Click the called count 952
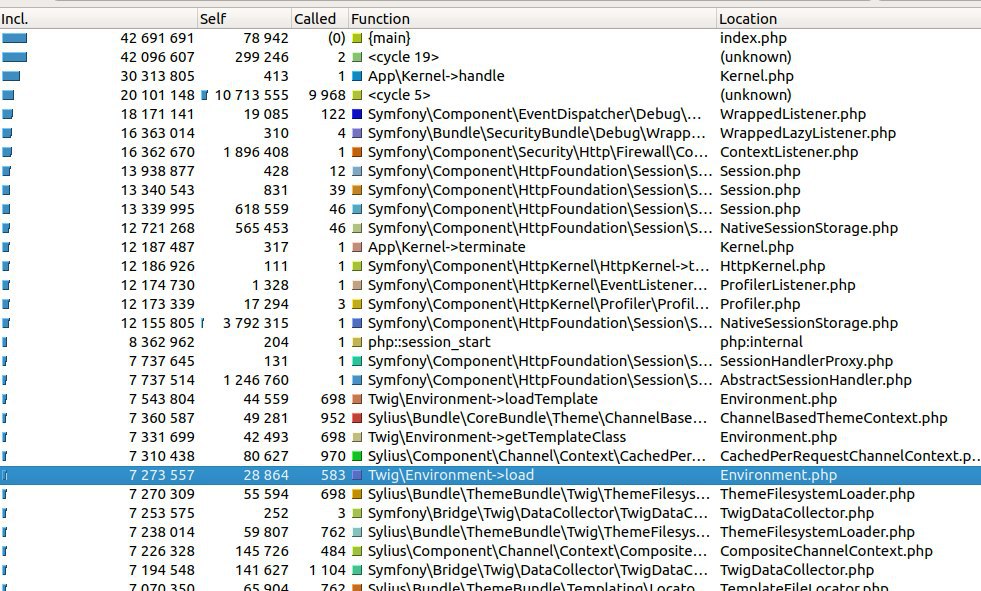Screen dimensions: 981x591 tap(333, 418)
